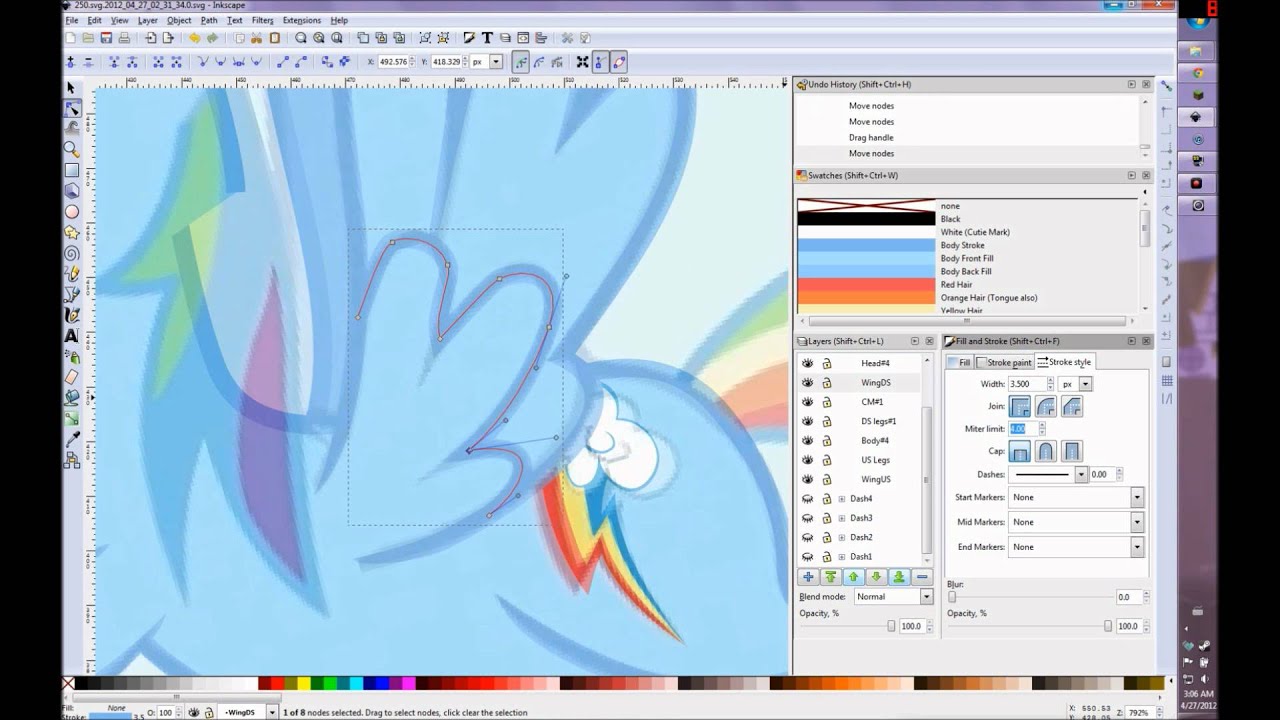Open the Layer menu

click(147, 20)
